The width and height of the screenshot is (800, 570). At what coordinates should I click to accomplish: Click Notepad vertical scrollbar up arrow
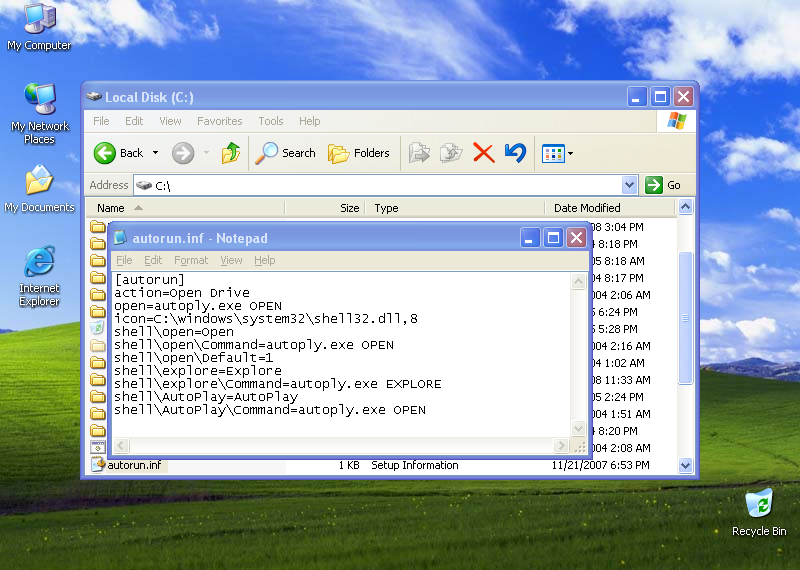(x=578, y=281)
